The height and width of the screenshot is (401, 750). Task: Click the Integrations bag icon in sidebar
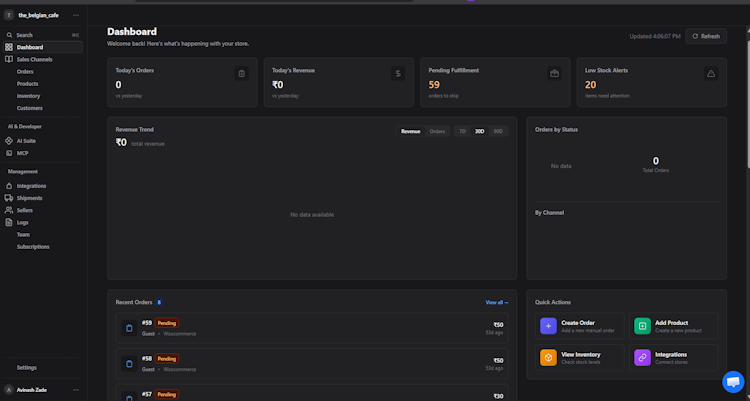(9, 186)
